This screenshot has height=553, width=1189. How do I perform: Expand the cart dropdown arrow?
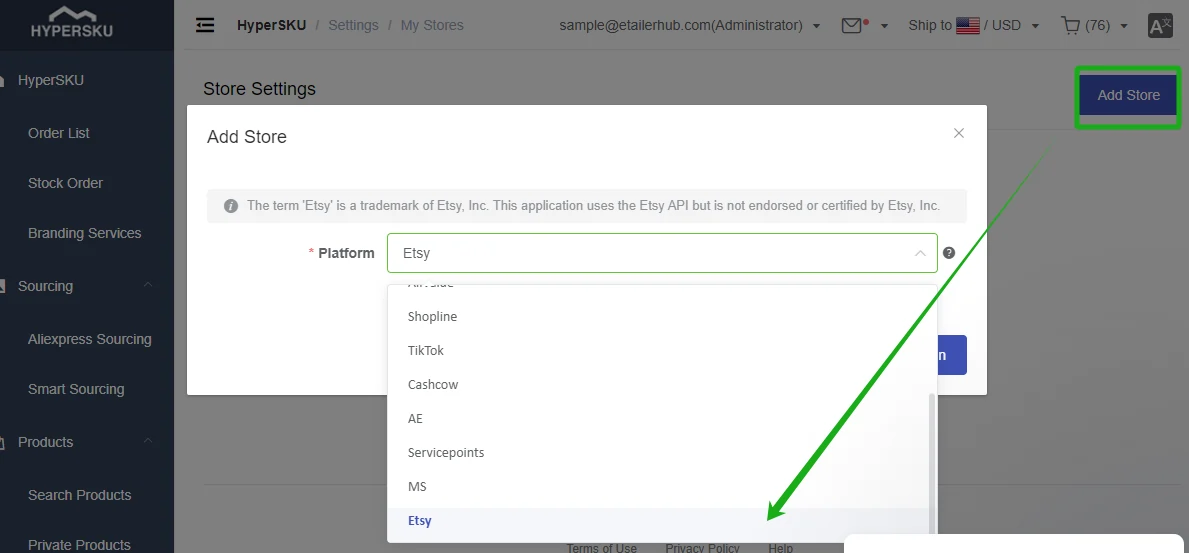[1124, 26]
